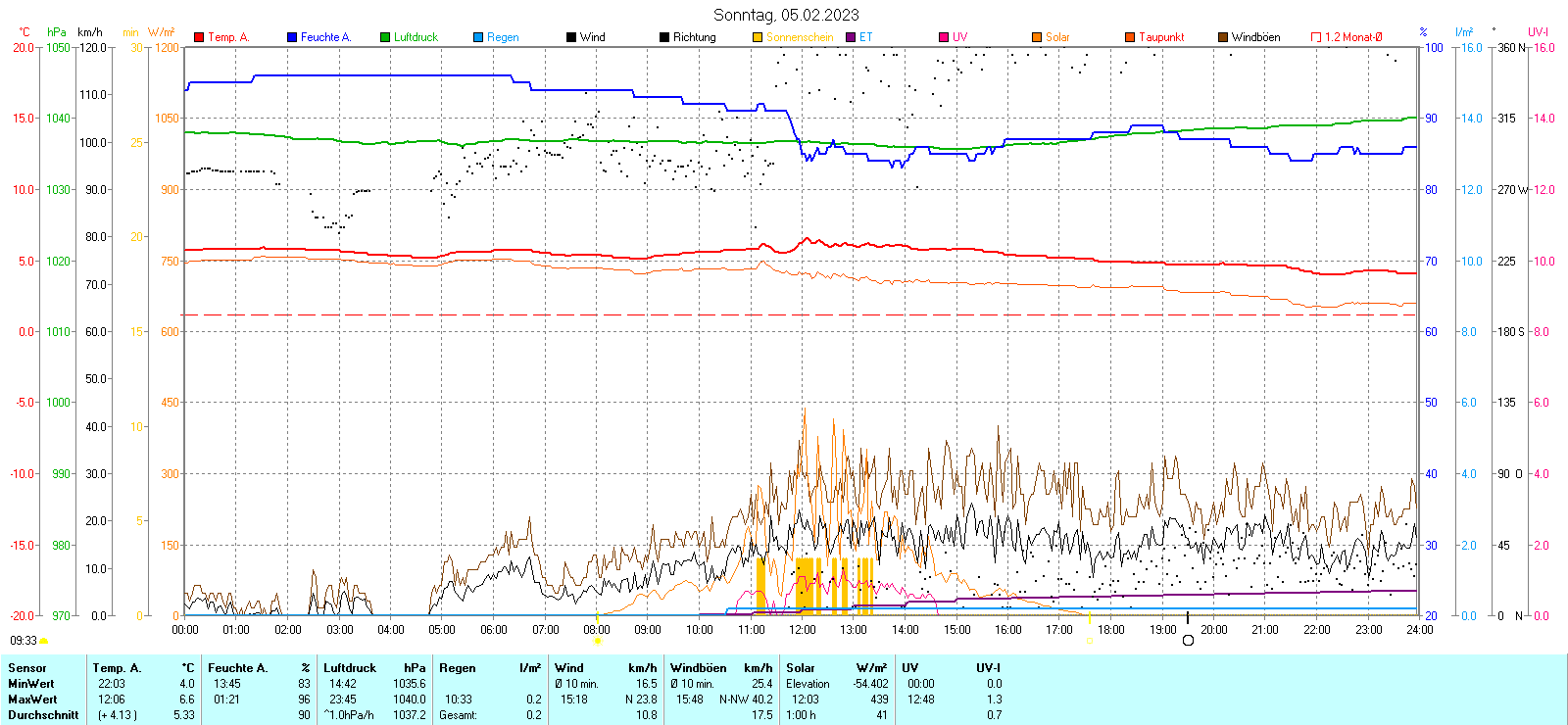Click the purple ET legend marker
This screenshot has width=1568, height=725.
[x=851, y=37]
